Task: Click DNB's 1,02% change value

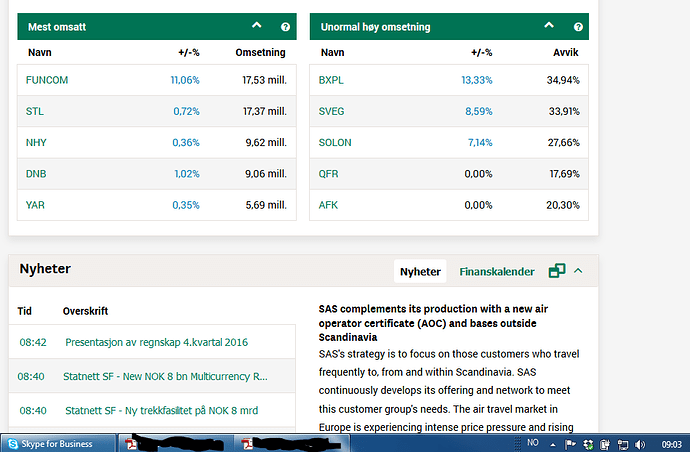Action: coord(187,174)
